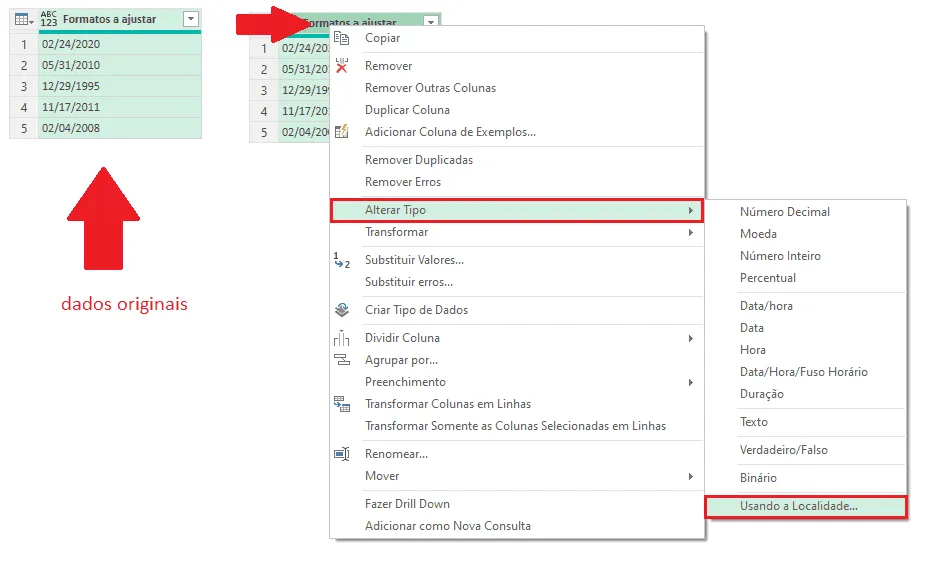Expand the Transformar submenu arrow
The width and height of the screenshot is (930, 562).
pos(690,232)
